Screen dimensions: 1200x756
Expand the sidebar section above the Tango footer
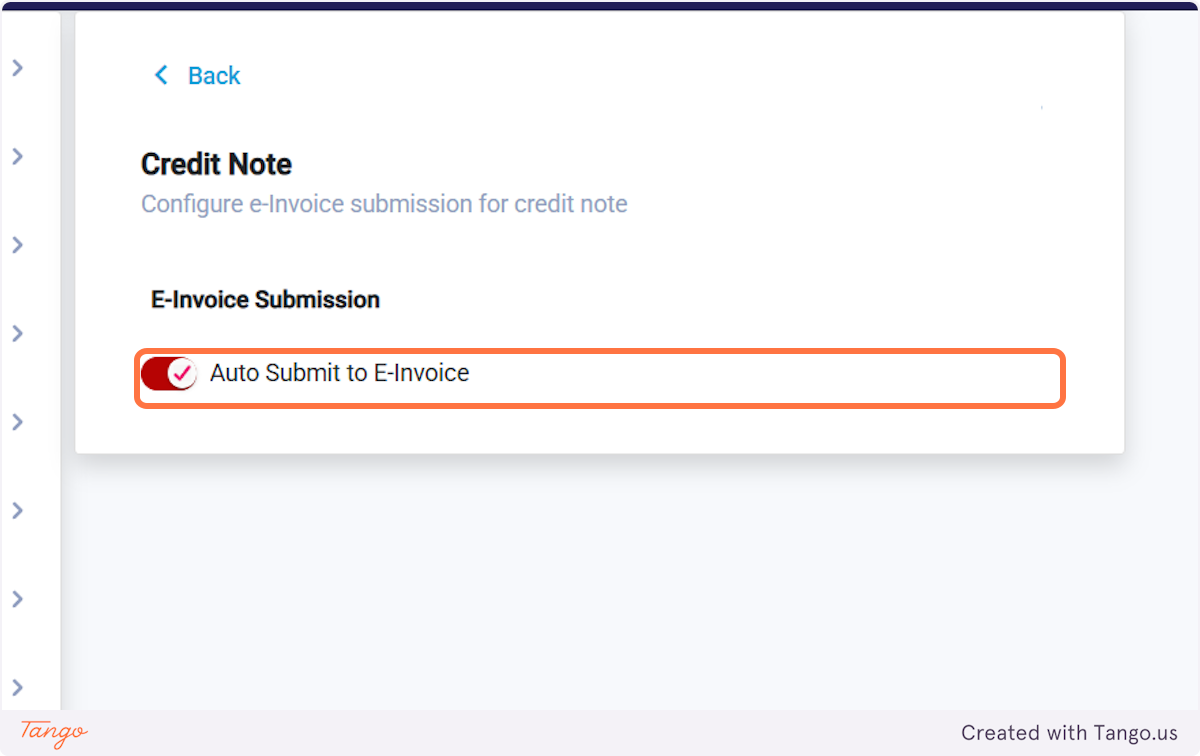pyautogui.click(x=17, y=687)
